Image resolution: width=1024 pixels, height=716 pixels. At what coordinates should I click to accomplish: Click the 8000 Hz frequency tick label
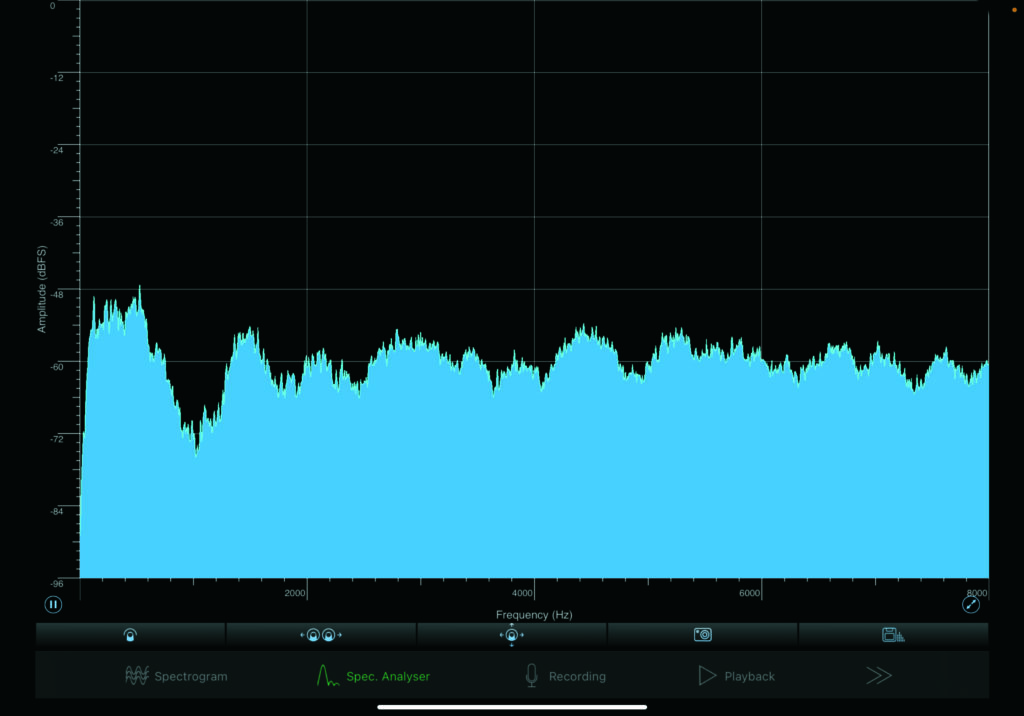(977, 593)
